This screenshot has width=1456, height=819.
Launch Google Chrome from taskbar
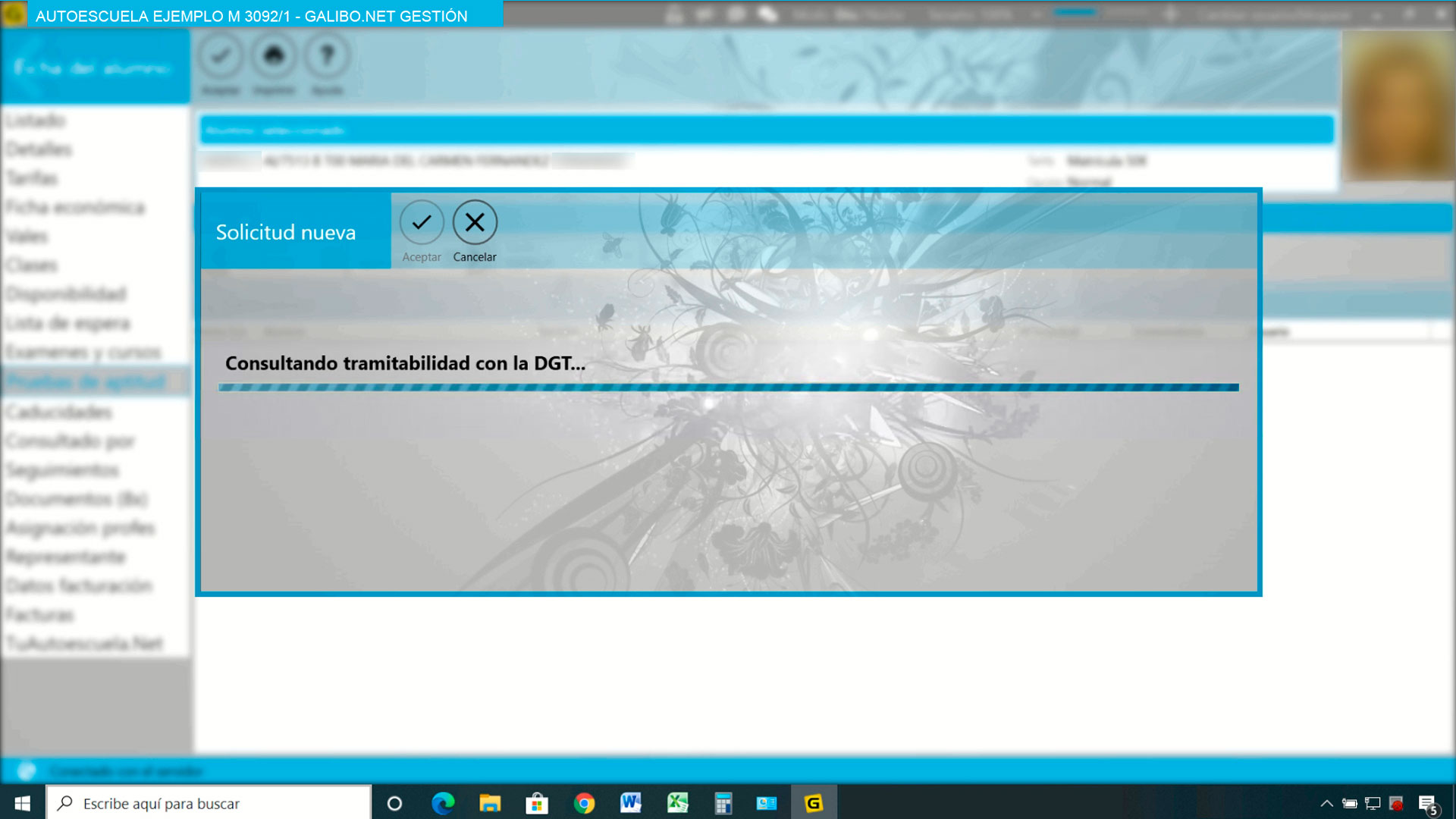click(x=584, y=803)
